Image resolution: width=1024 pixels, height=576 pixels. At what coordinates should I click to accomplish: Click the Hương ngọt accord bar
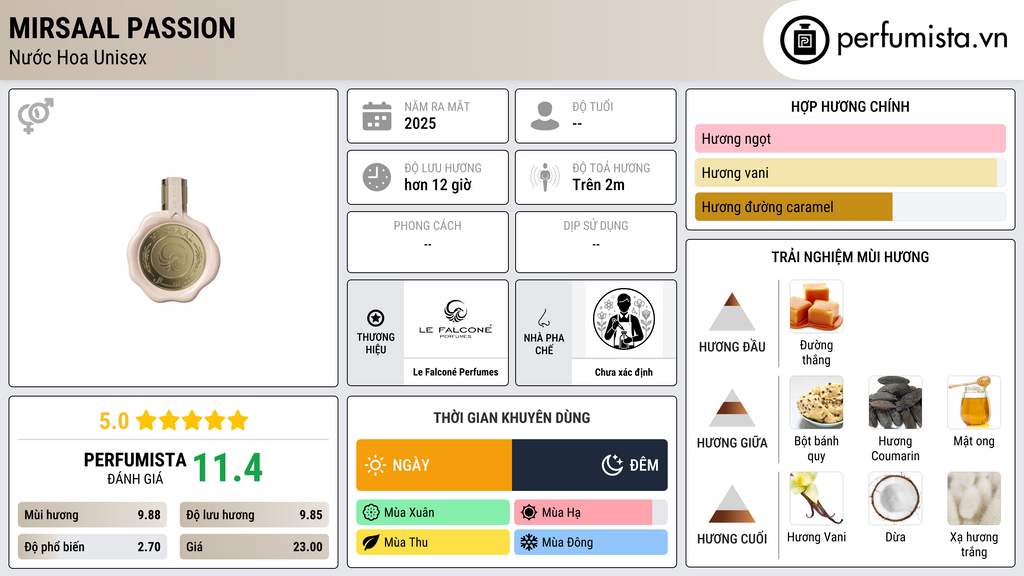pos(850,138)
